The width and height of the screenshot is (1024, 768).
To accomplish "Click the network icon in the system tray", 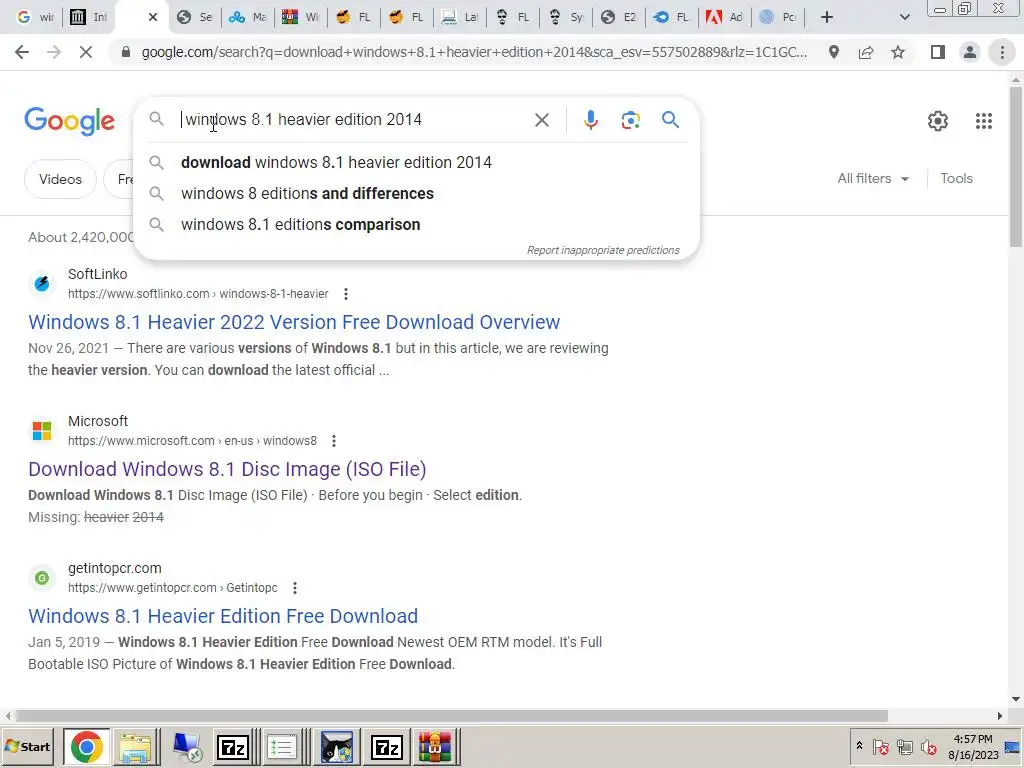I will click(x=904, y=747).
